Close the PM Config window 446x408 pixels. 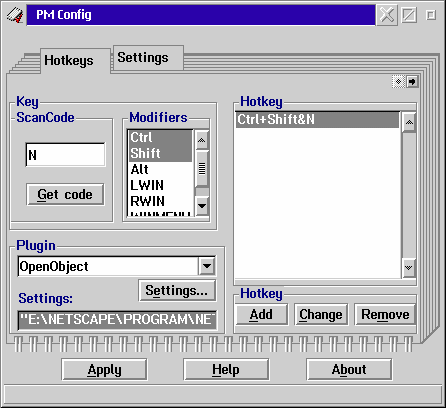pyautogui.click(x=387, y=15)
